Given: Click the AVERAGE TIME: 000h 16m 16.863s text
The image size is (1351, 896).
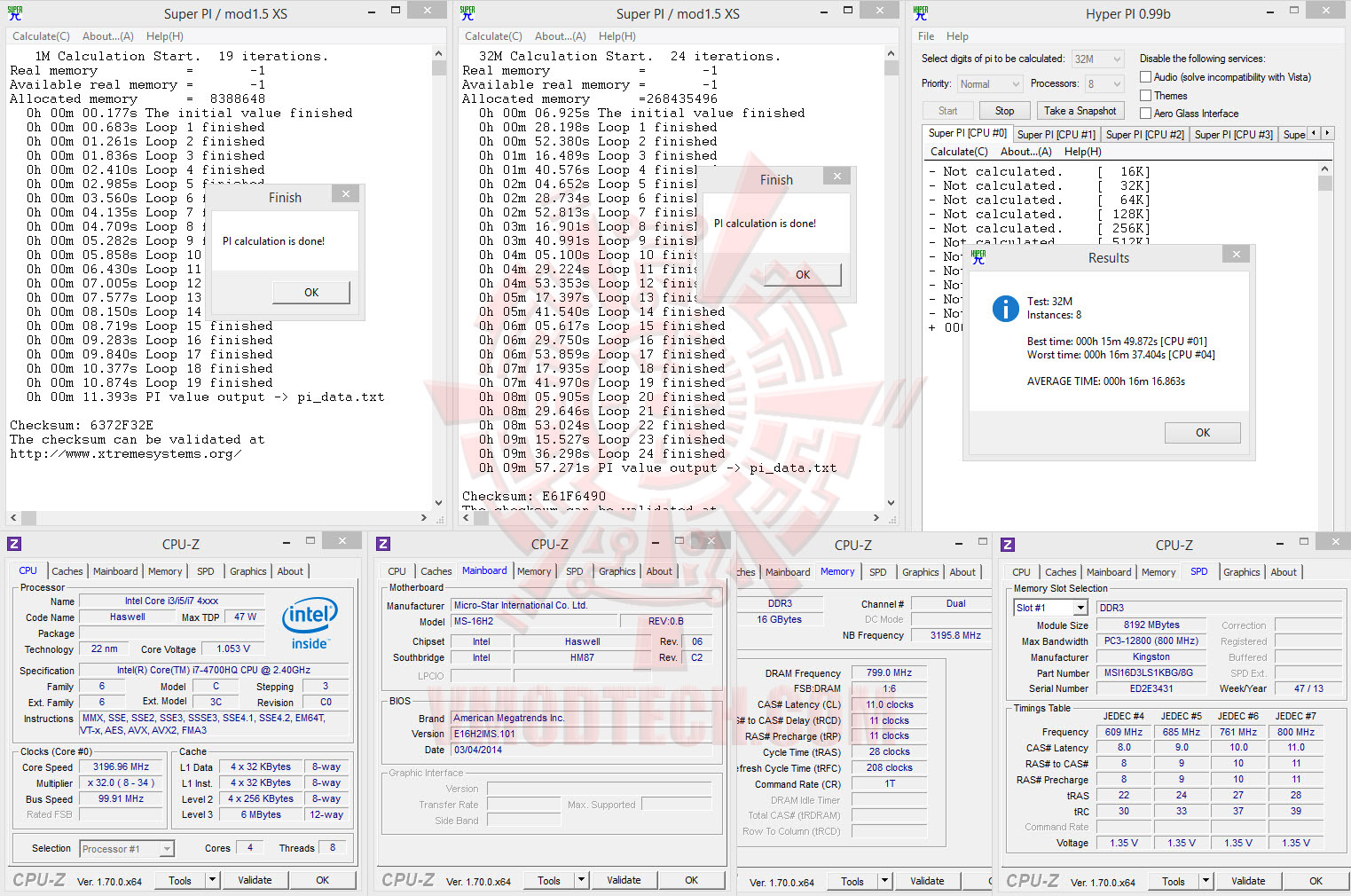Looking at the screenshot, I should 1106,381.
